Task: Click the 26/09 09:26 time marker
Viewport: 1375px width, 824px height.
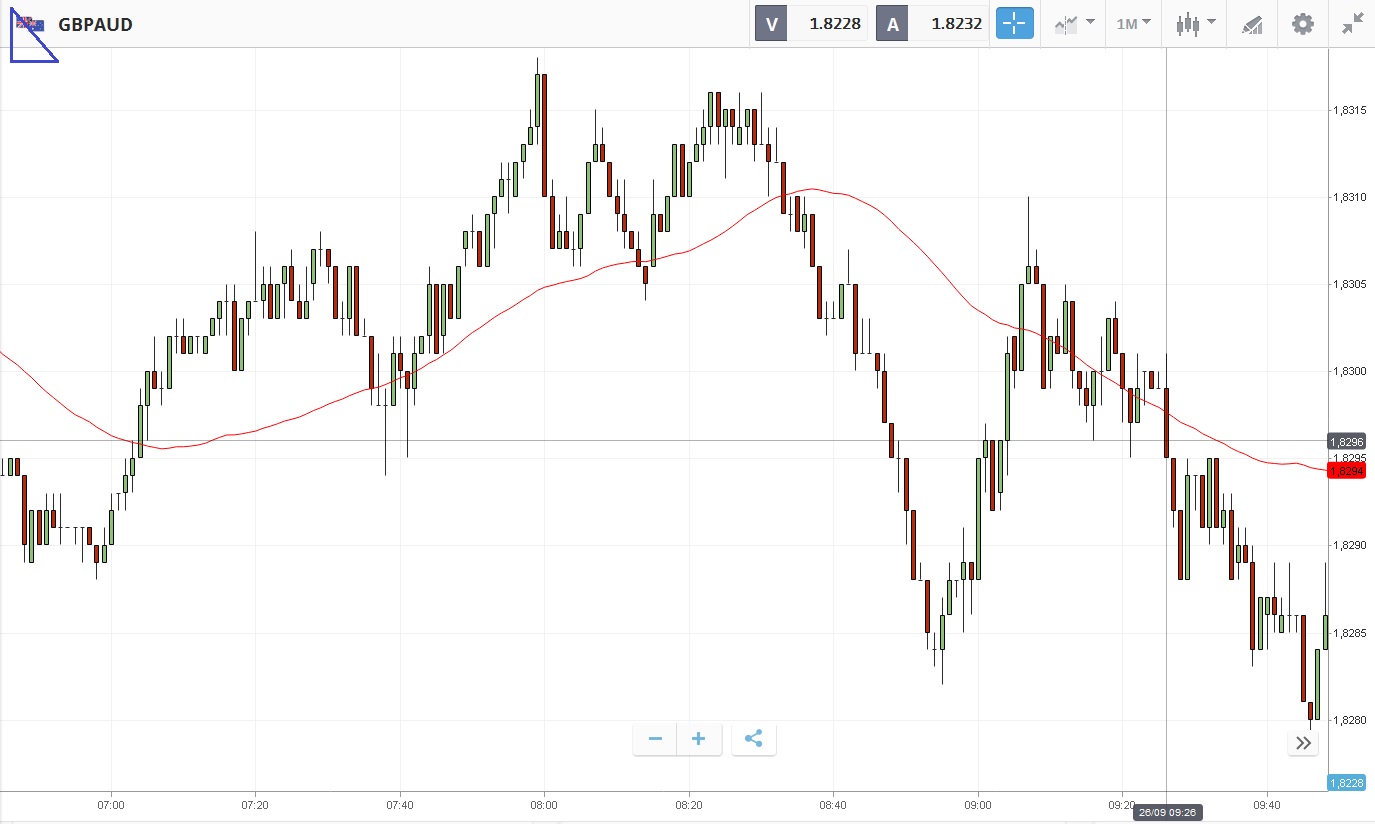Action: tap(1166, 813)
